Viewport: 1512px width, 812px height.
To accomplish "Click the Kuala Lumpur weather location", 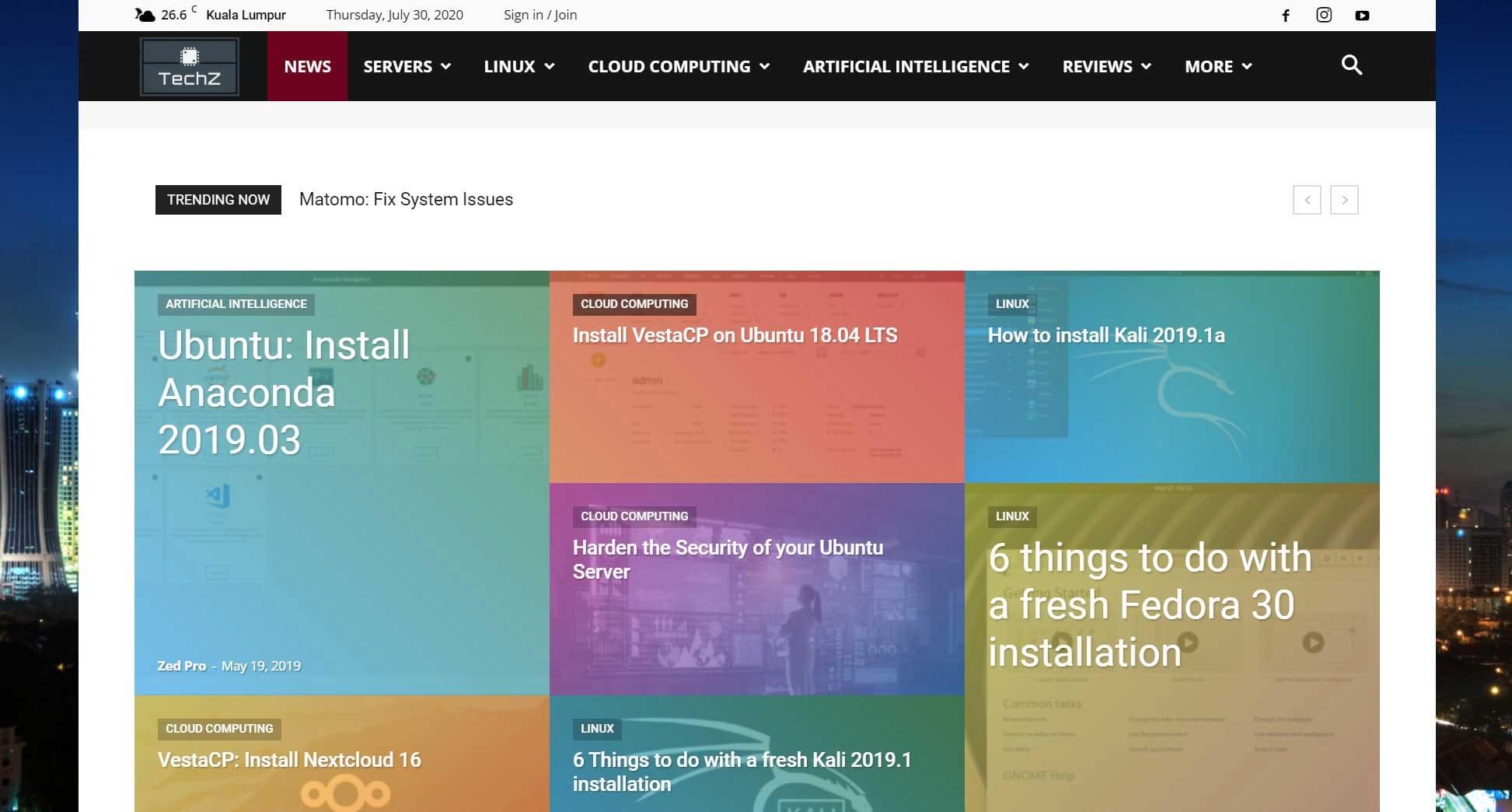I will coord(246,15).
